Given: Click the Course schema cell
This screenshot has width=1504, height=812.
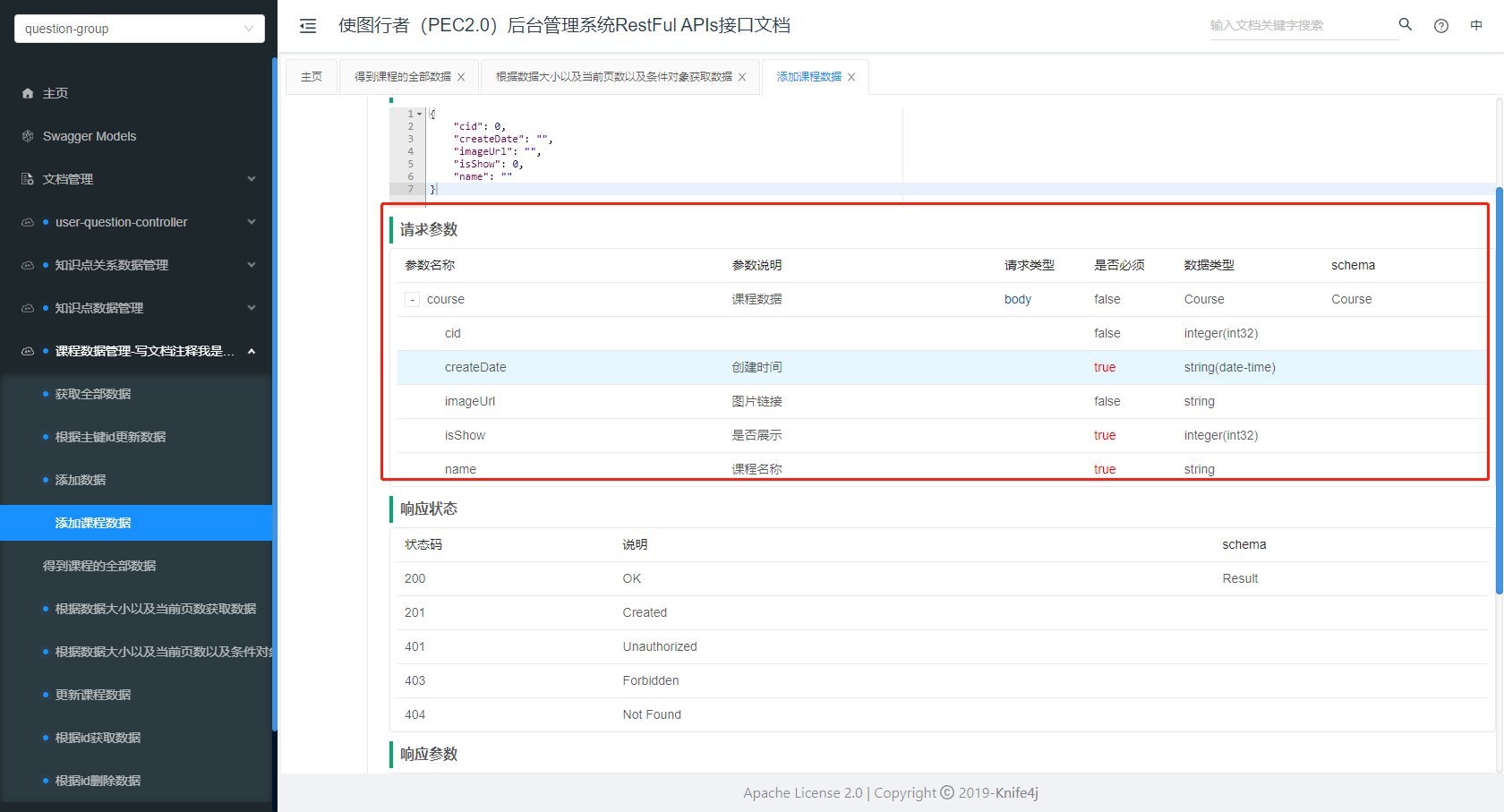Looking at the screenshot, I should [x=1351, y=299].
